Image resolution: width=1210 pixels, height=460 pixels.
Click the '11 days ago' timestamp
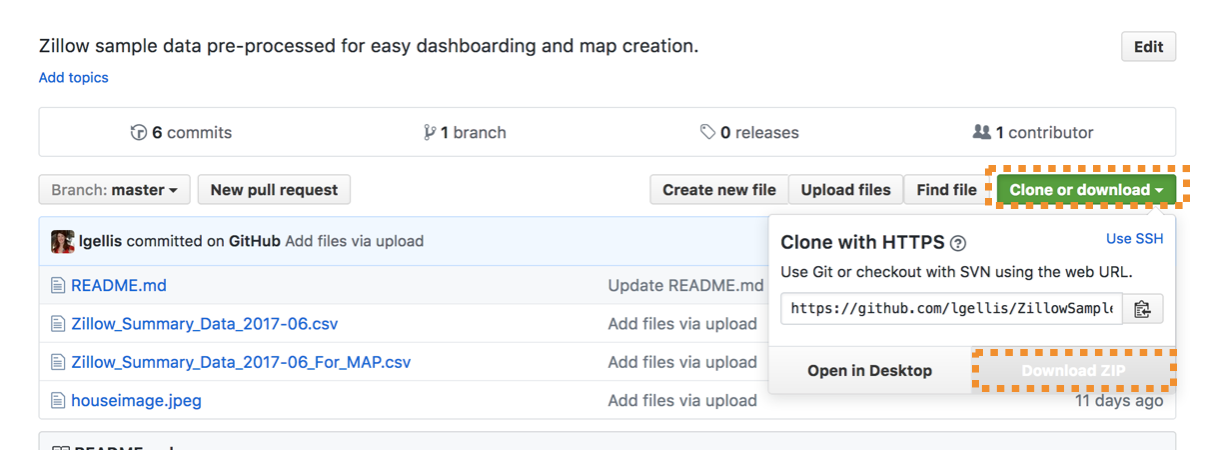pos(1119,401)
